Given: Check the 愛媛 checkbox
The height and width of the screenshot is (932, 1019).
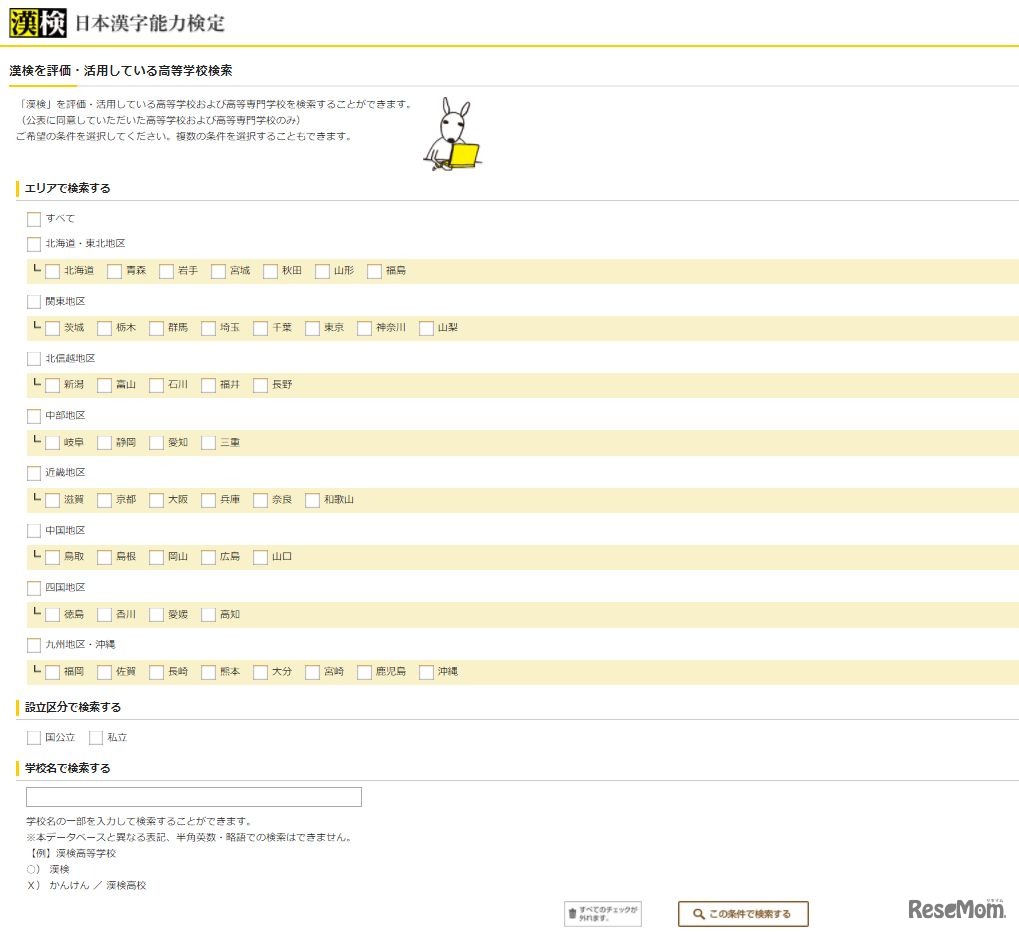Looking at the screenshot, I should point(157,615).
